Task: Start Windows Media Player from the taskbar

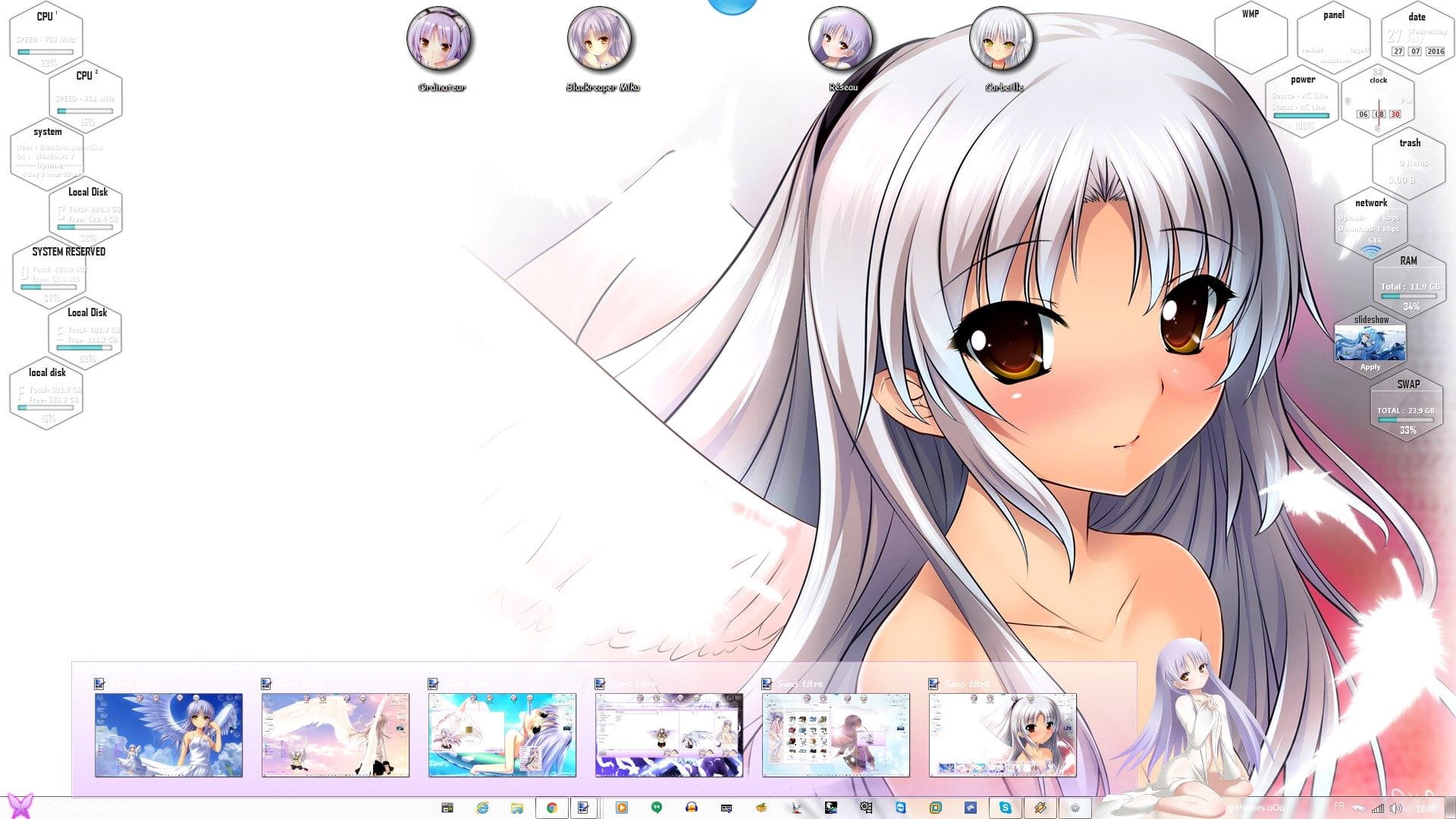Action: point(622,805)
